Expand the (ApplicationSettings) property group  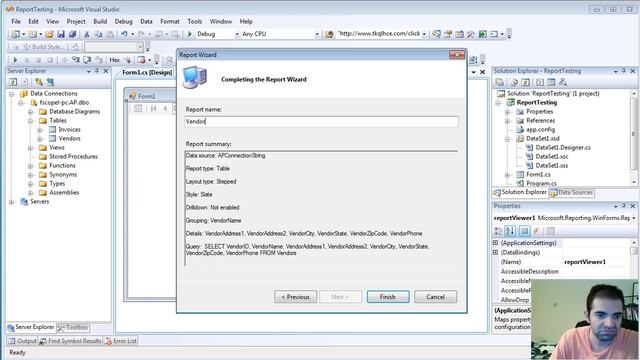[x=496, y=243]
